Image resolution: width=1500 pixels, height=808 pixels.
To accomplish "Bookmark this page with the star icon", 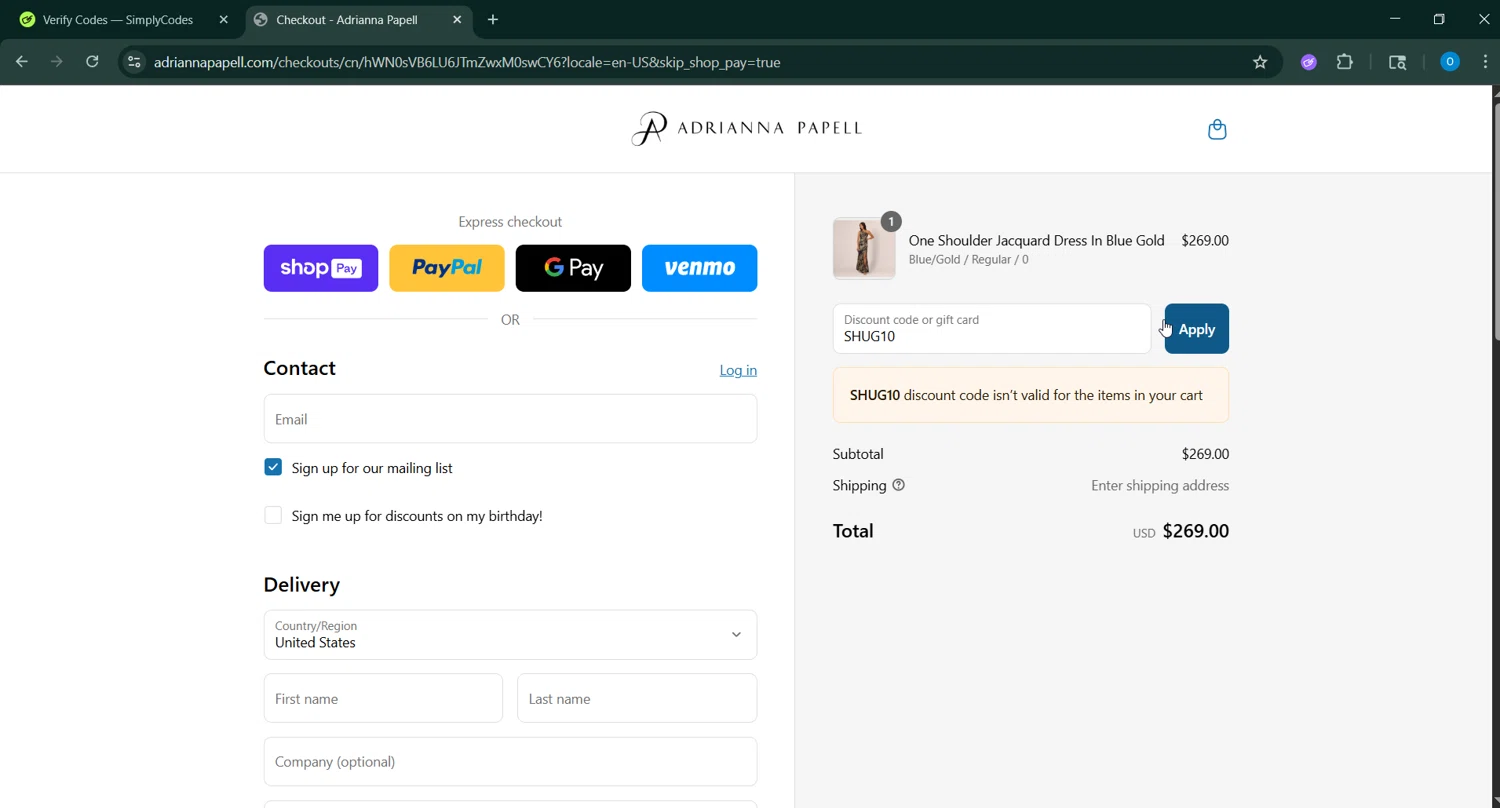I will [1260, 62].
